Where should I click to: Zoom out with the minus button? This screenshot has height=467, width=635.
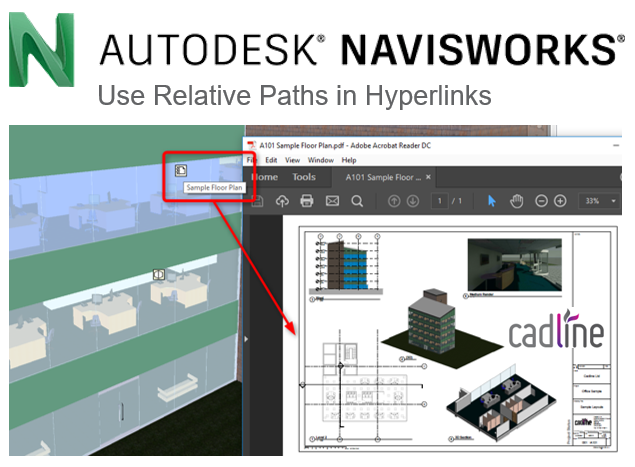(x=541, y=201)
